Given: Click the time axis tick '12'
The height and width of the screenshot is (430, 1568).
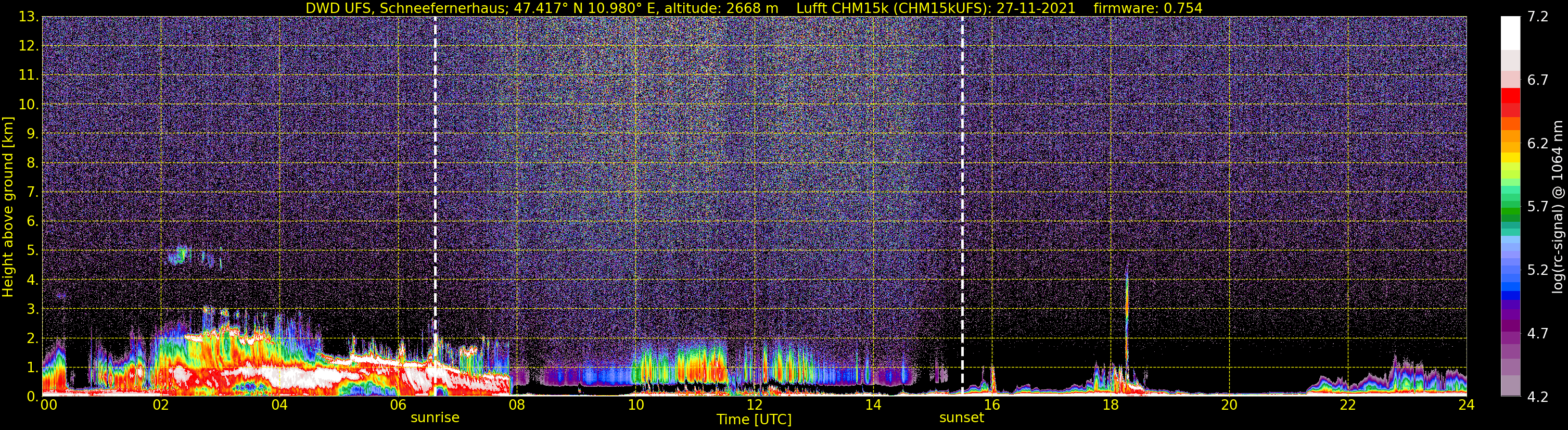Looking at the screenshot, I should (754, 406).
